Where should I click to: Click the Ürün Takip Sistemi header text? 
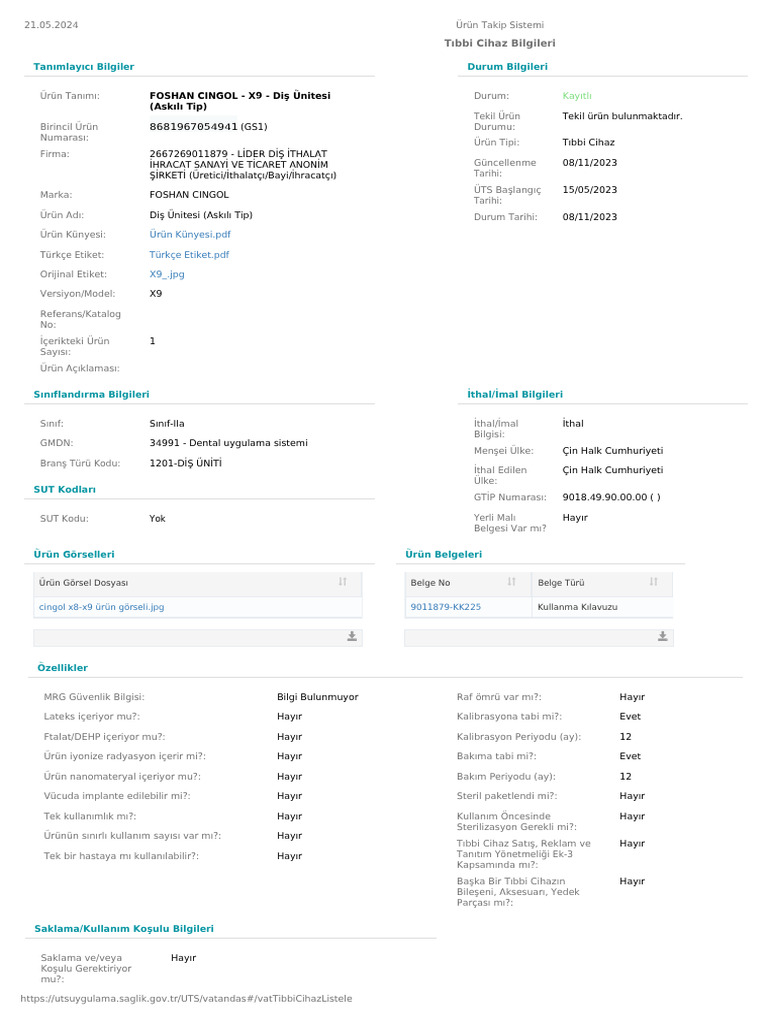point(500,25)
